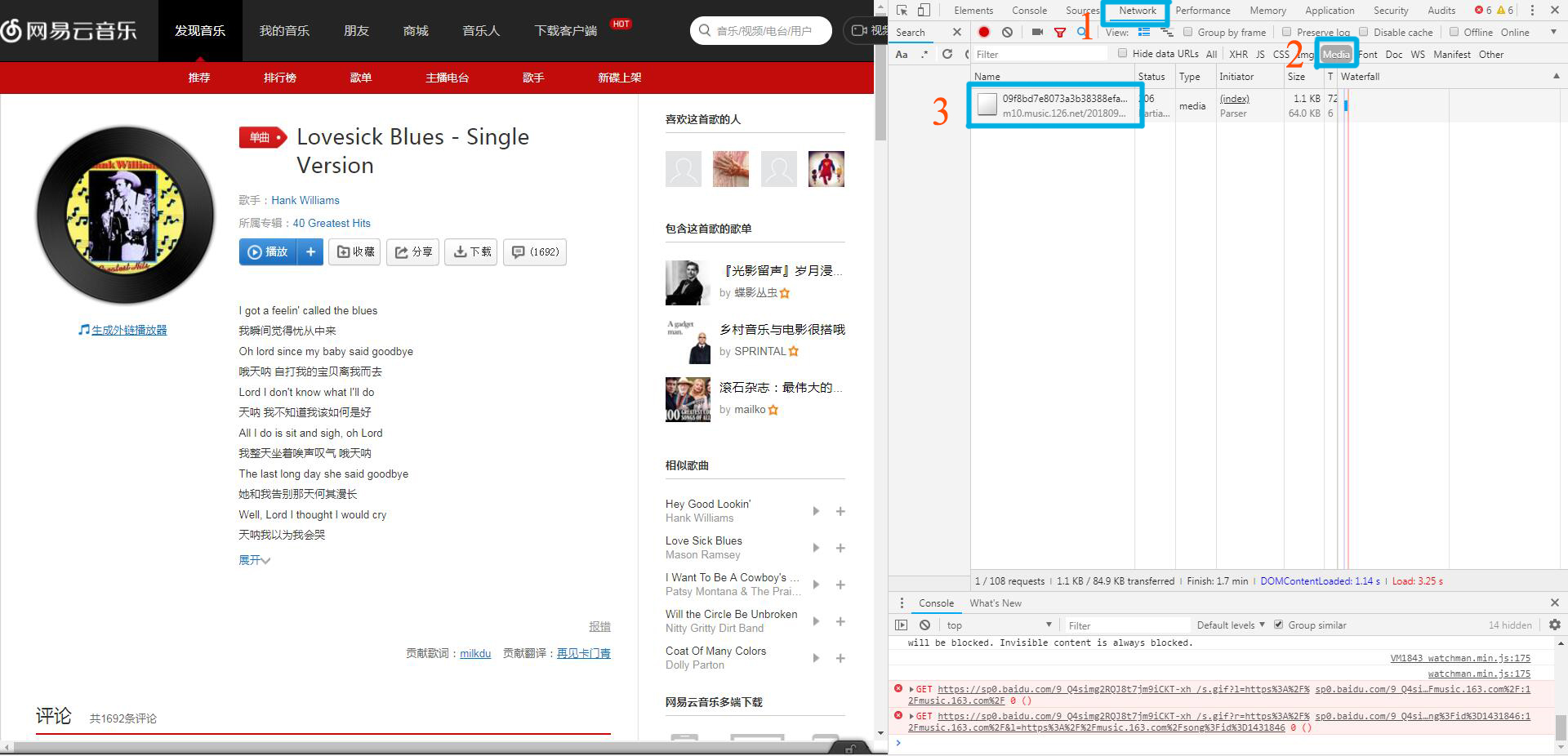Open the Online throttling dropdown
The width and height of the screenshot is (1568, 756).
point(1528,32)
